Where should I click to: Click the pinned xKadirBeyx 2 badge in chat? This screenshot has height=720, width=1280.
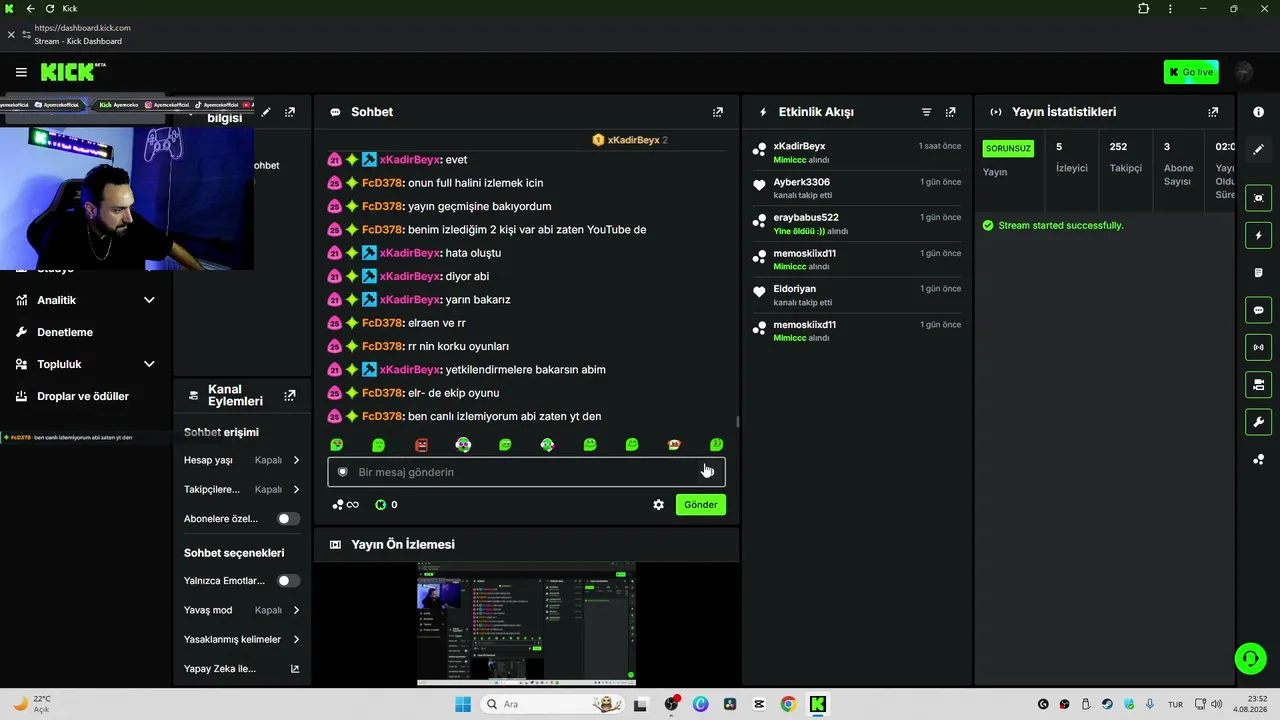pyautogui.click(x=630, y=140)
